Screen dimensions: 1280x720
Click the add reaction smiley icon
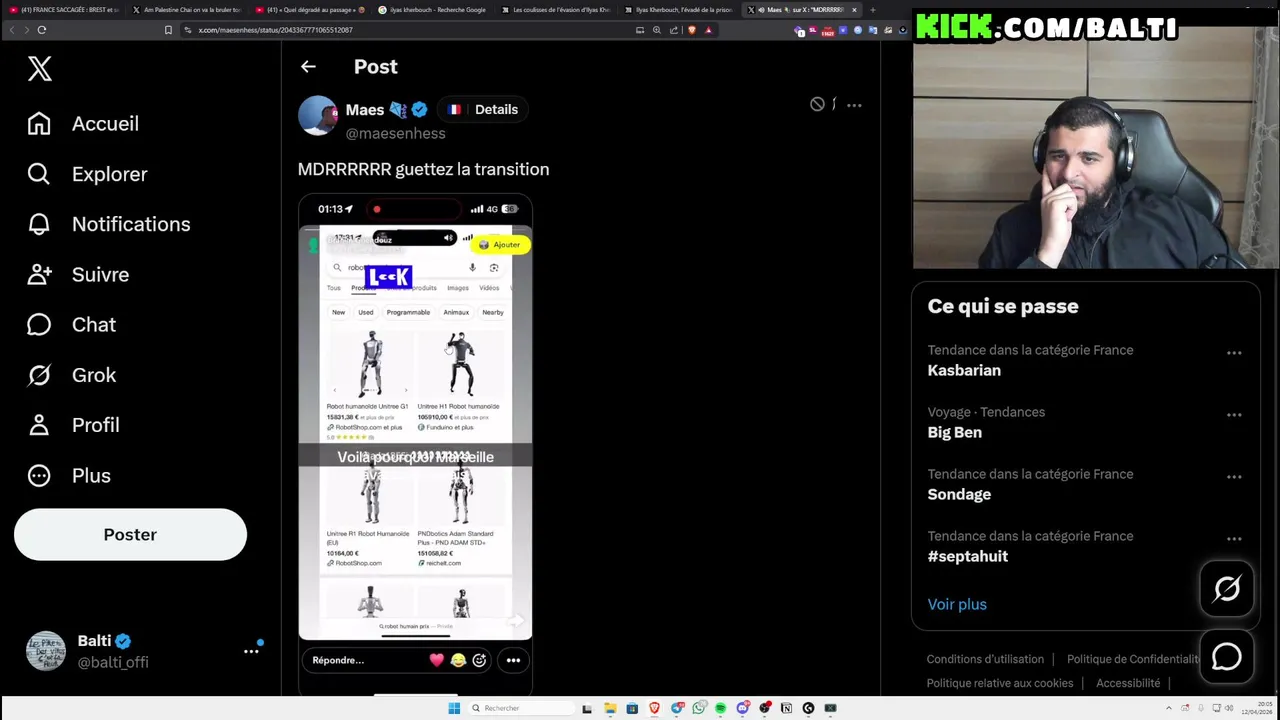pyautogui.click(x=479, y=660)
